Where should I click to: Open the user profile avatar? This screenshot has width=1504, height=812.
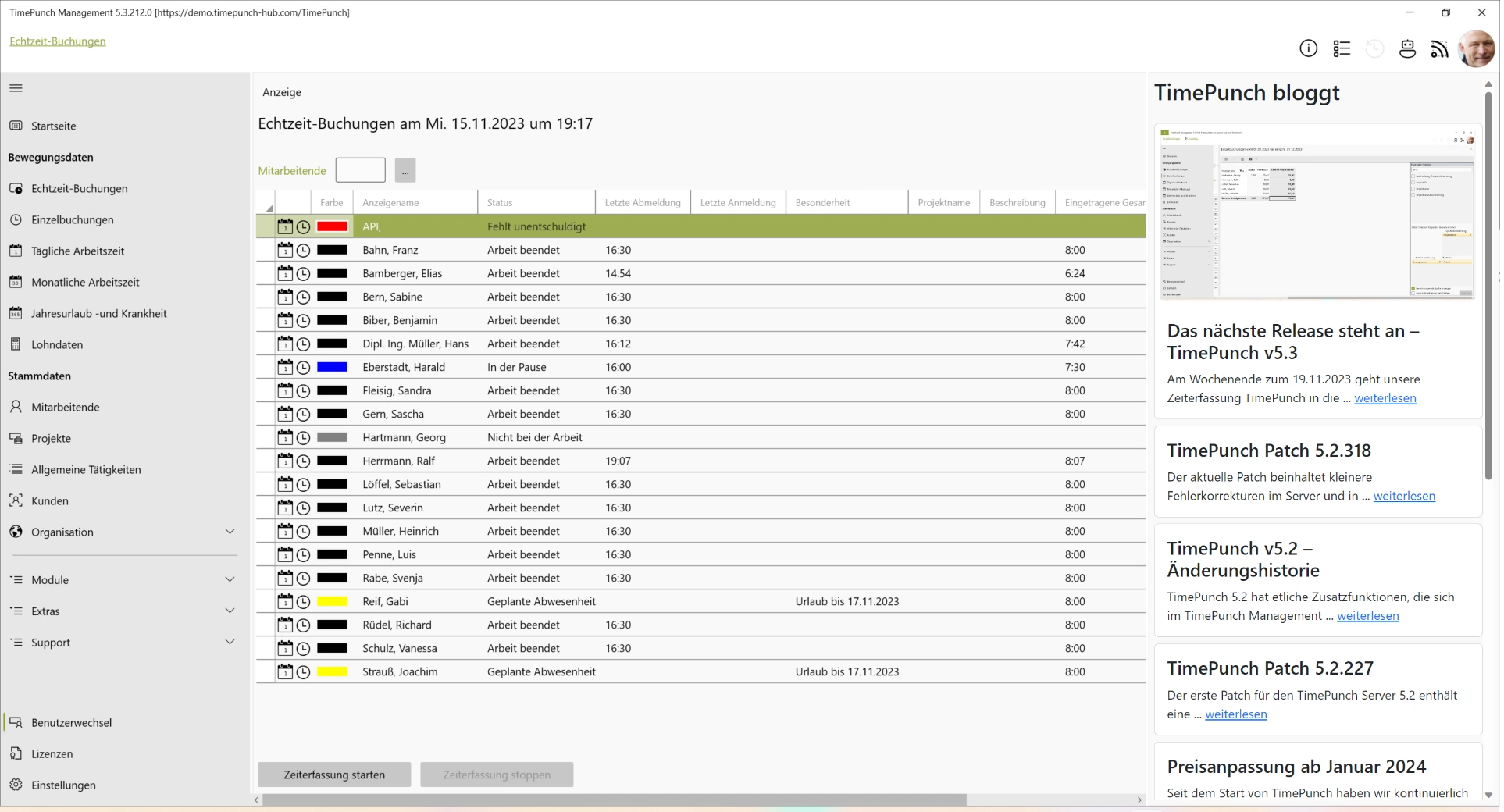tap(1476, 48)
